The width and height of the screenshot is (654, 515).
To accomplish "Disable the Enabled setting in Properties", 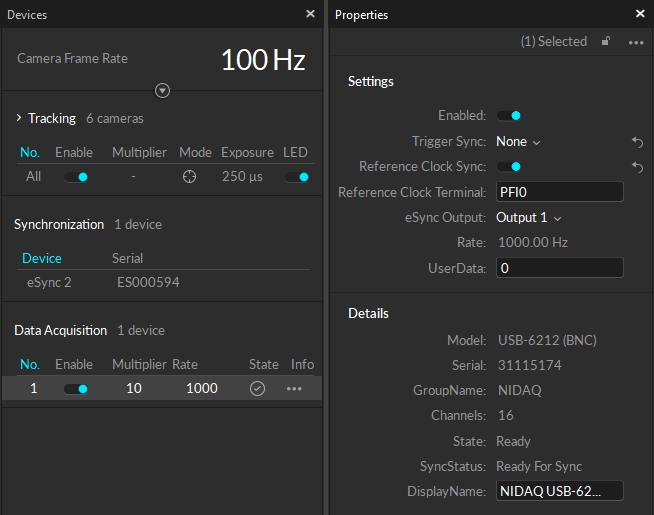I will coord(509,116).
